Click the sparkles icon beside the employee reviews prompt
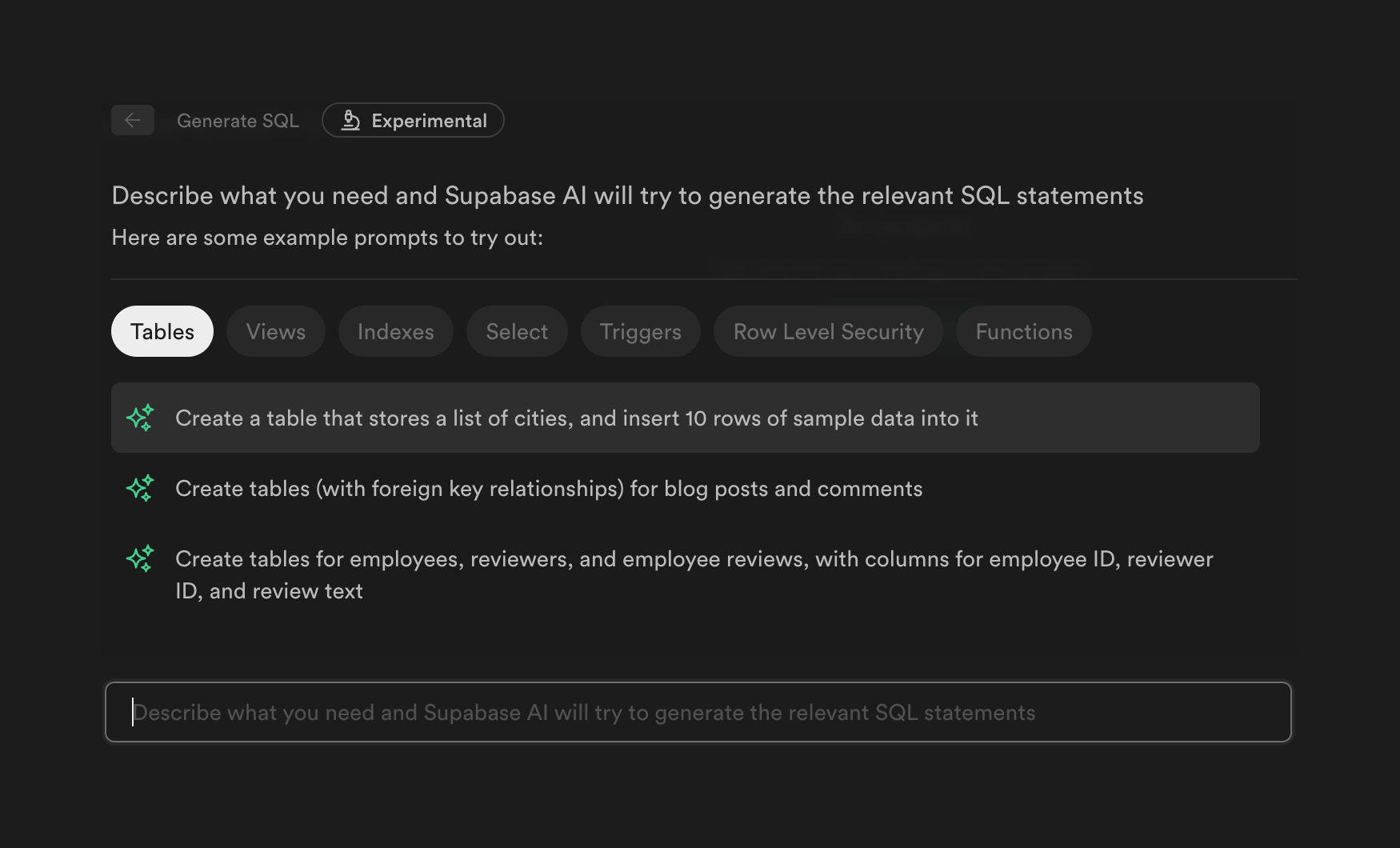Image resolution: width=1400 pixels, height=848 pixels. [140, 558]
